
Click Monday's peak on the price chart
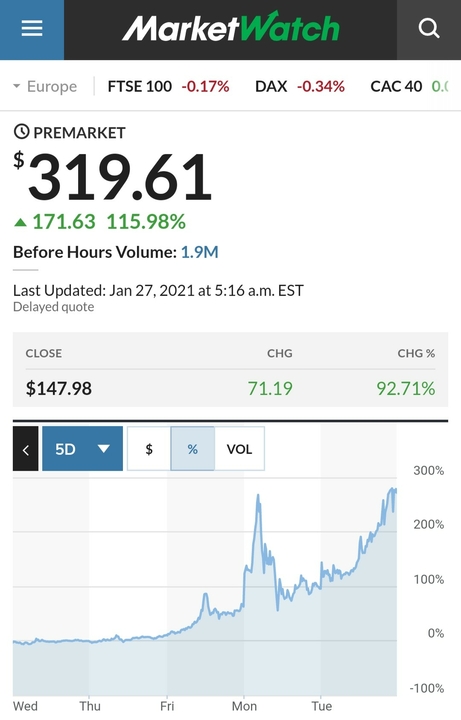258,495
